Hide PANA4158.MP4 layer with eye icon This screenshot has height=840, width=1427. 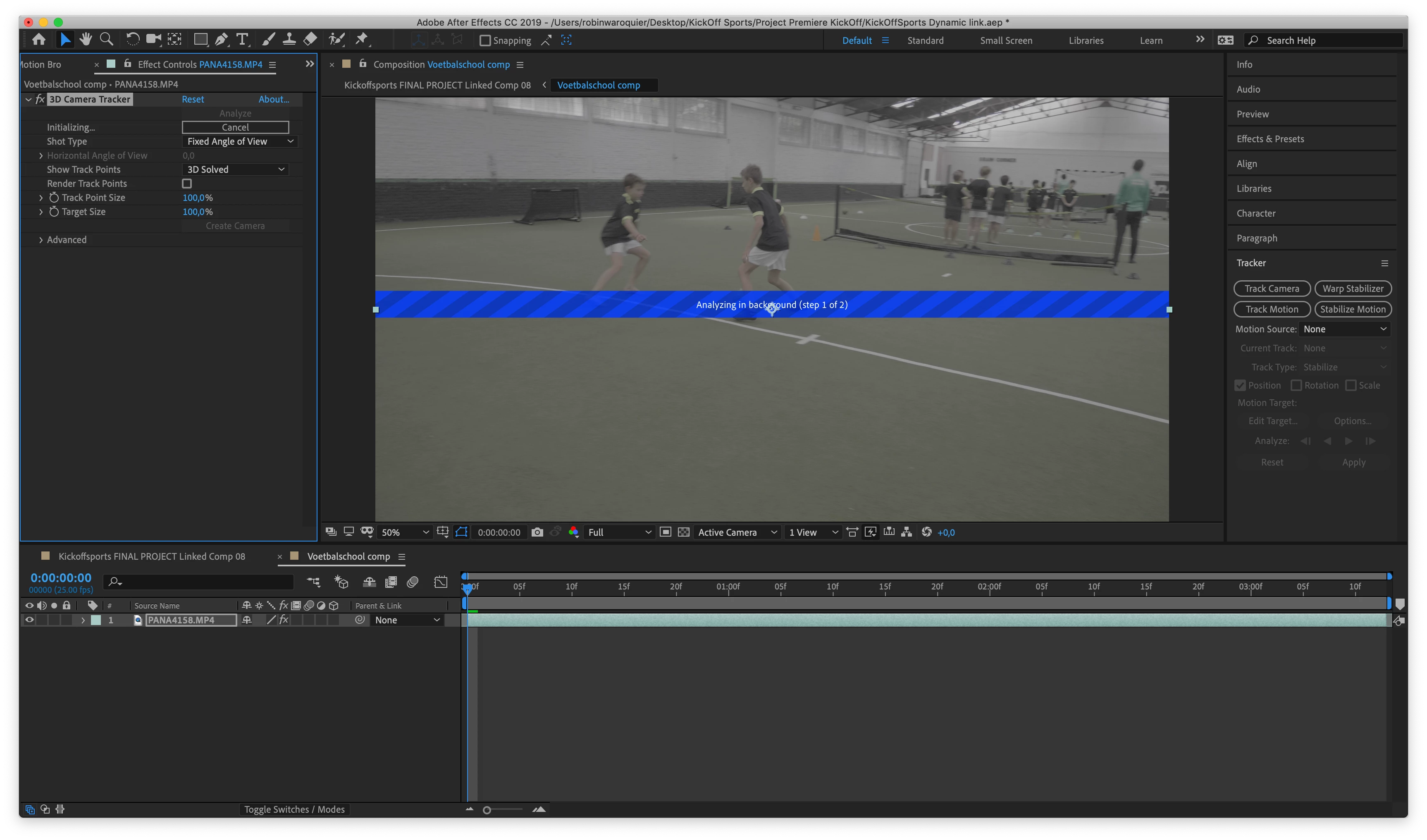coord(29,620)
